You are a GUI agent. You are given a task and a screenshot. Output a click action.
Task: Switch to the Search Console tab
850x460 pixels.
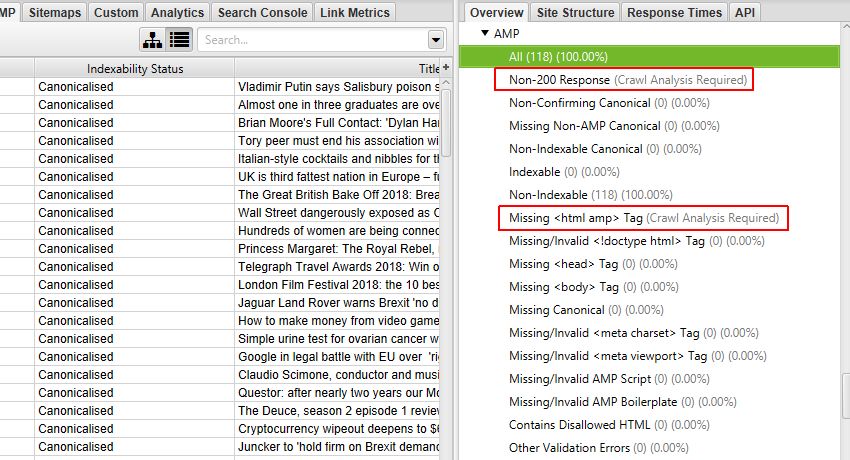tap(262, 12)
